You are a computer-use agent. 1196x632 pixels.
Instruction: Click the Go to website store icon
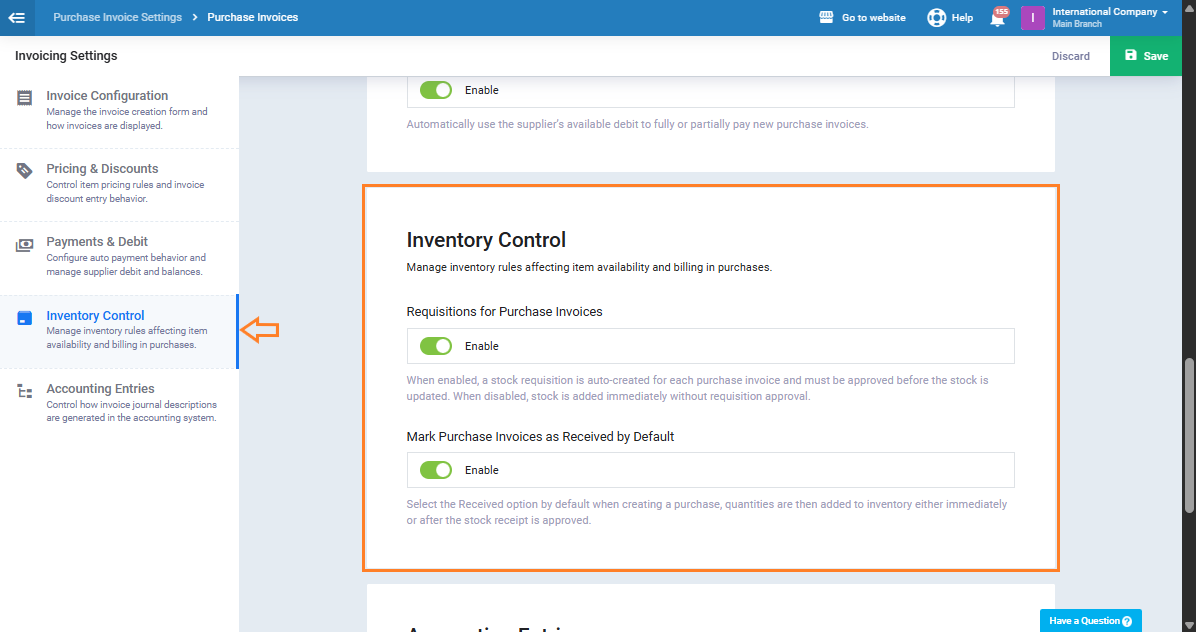click(826, 17)
